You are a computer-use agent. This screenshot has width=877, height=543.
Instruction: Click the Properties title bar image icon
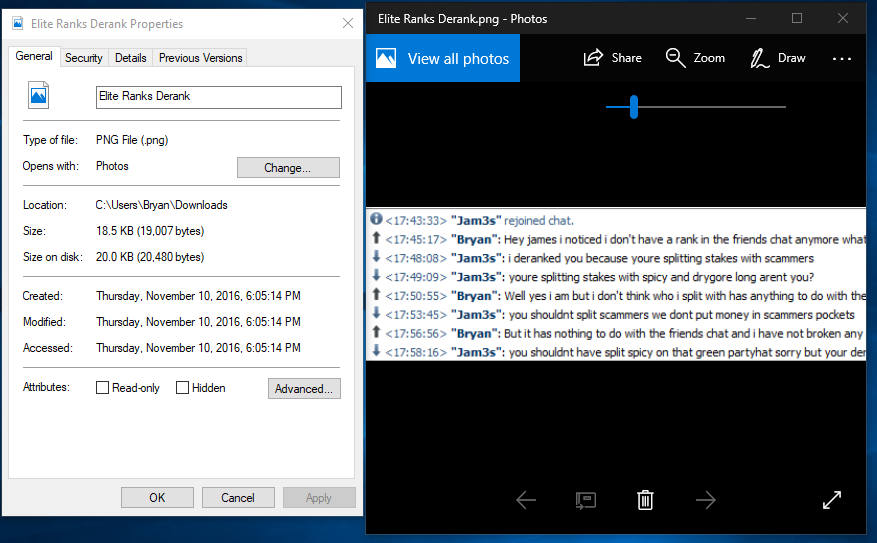click(x=18, y=23)
